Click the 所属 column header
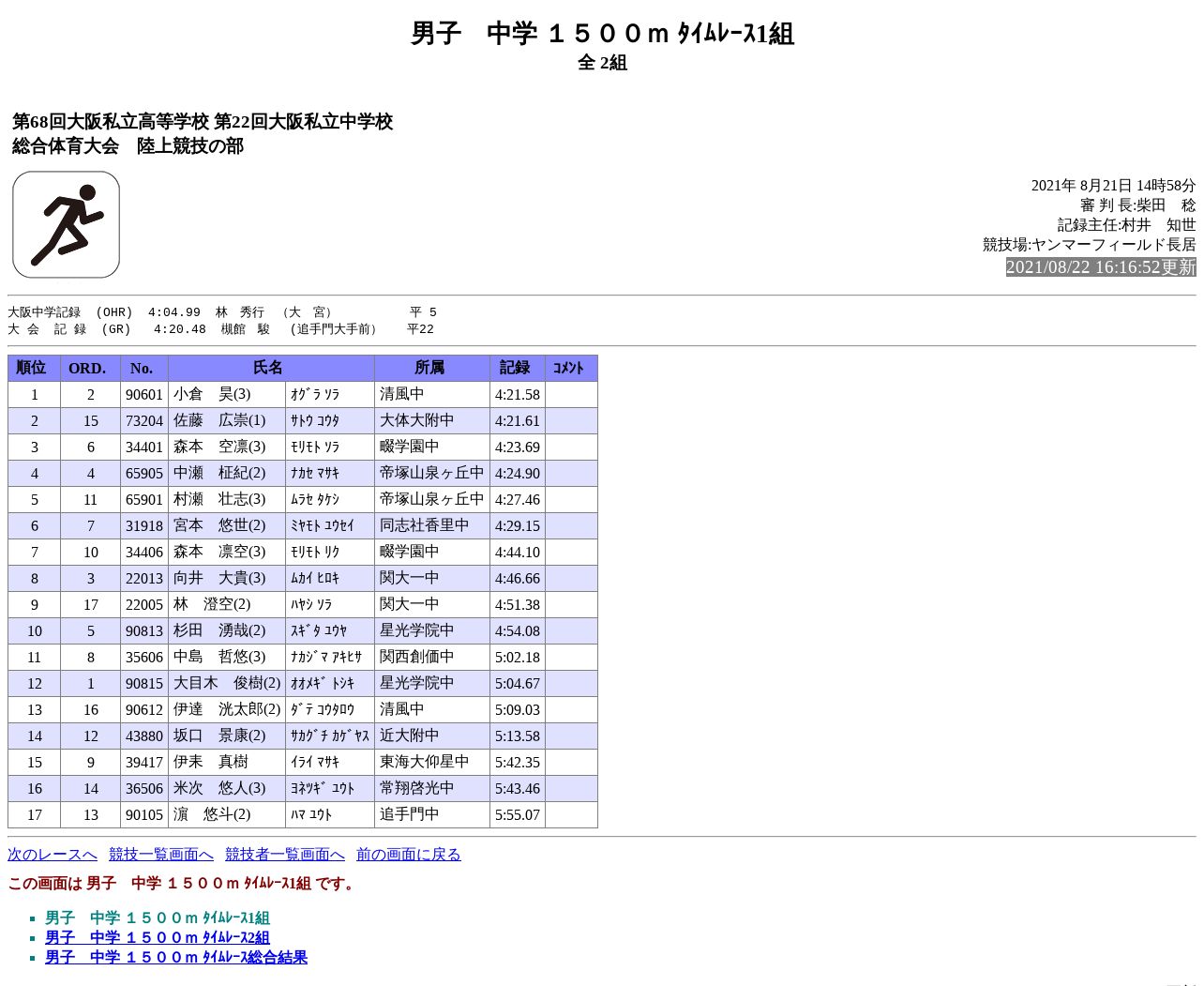Image resolution: width=1204 pixels, height=986 pixels. (432, 369)
